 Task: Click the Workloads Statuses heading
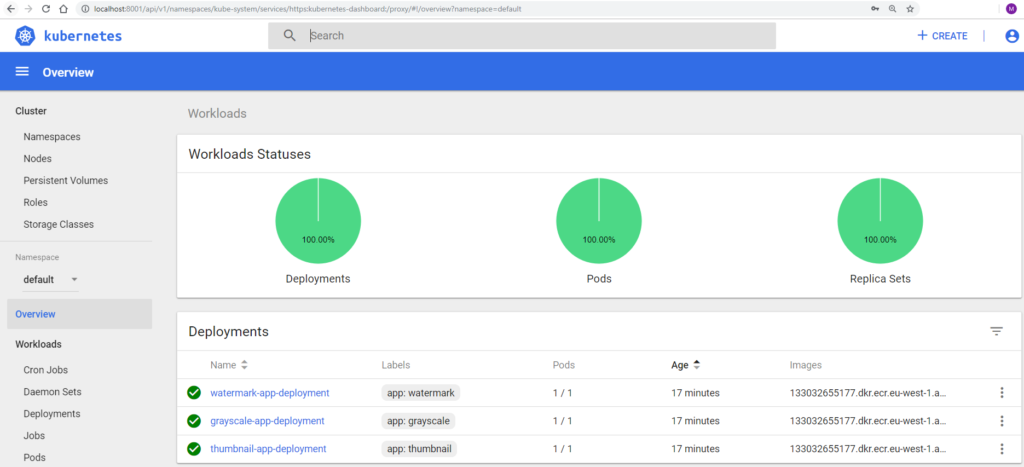point(249,155)
